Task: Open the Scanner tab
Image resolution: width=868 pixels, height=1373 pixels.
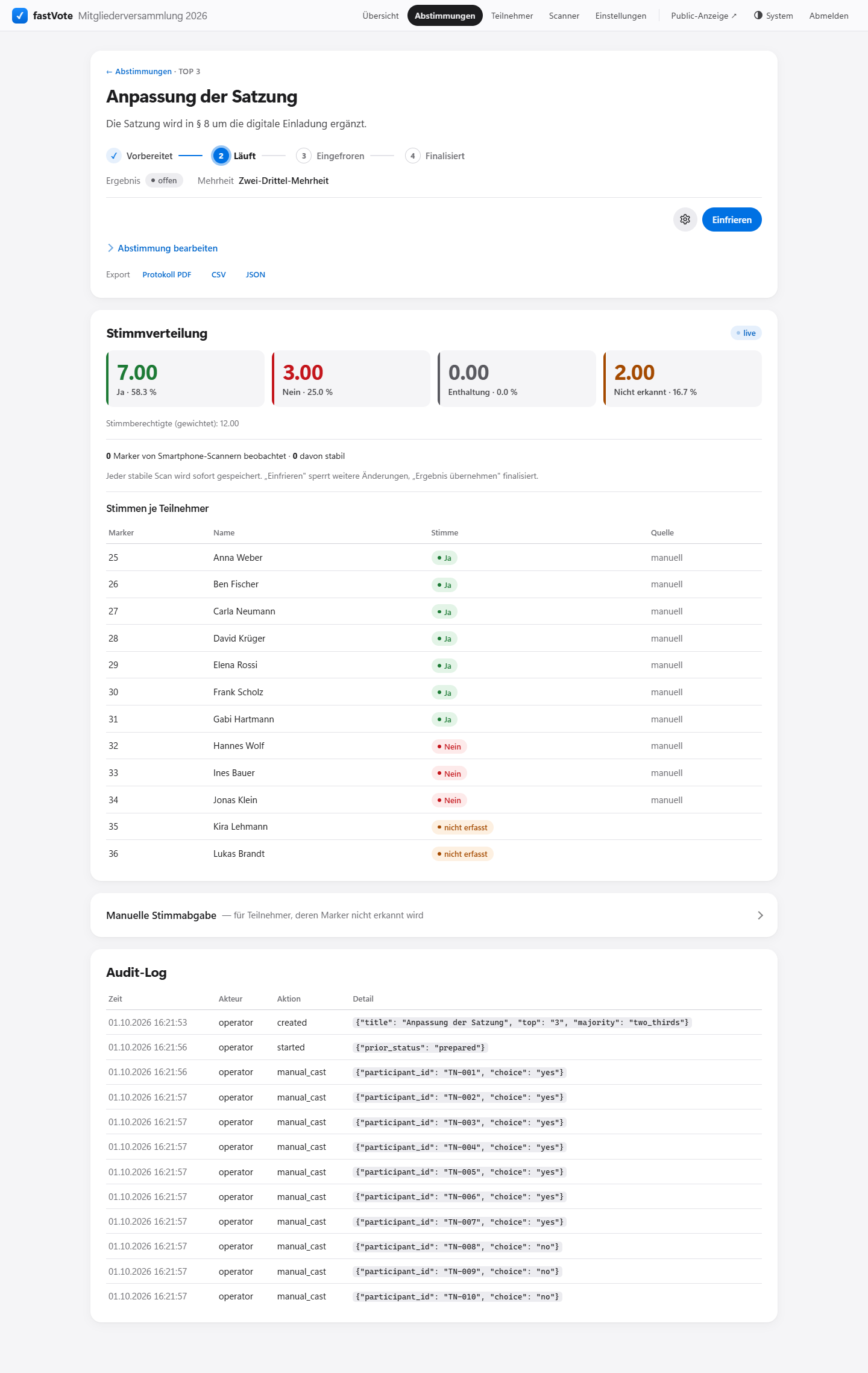Action: coord(564,16)
